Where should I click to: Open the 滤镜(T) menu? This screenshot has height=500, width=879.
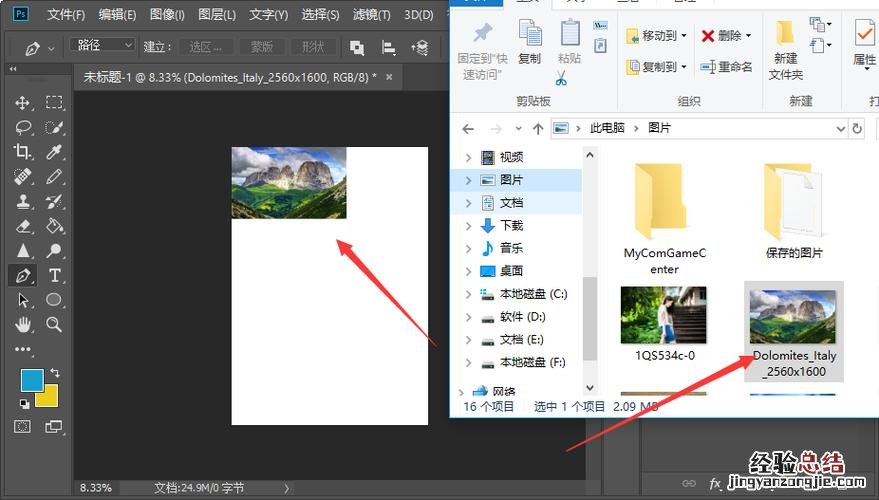[372, 15]
